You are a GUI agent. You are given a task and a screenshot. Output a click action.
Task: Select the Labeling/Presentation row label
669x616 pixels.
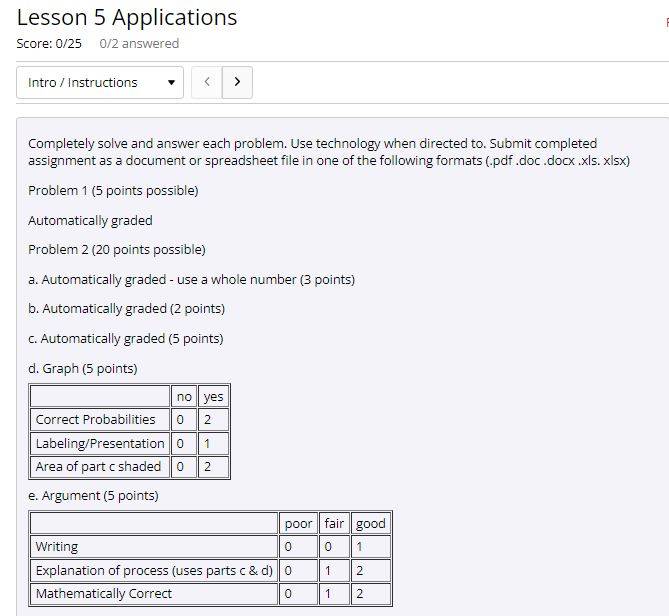pyautogui.click(x=100, y=443)
